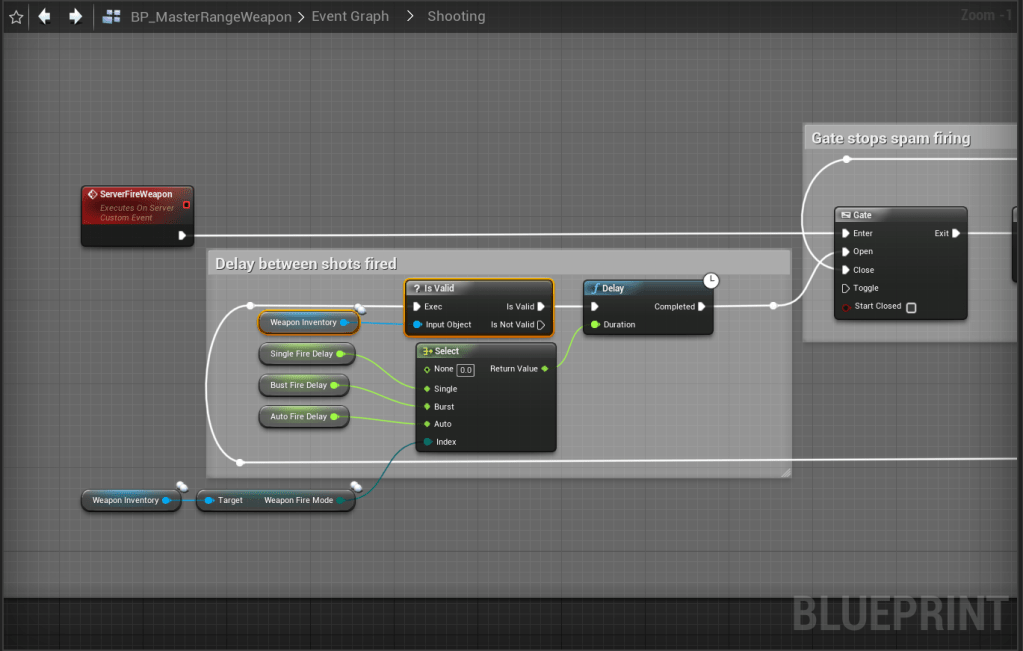Click the Select Index pin

[428, 442]
